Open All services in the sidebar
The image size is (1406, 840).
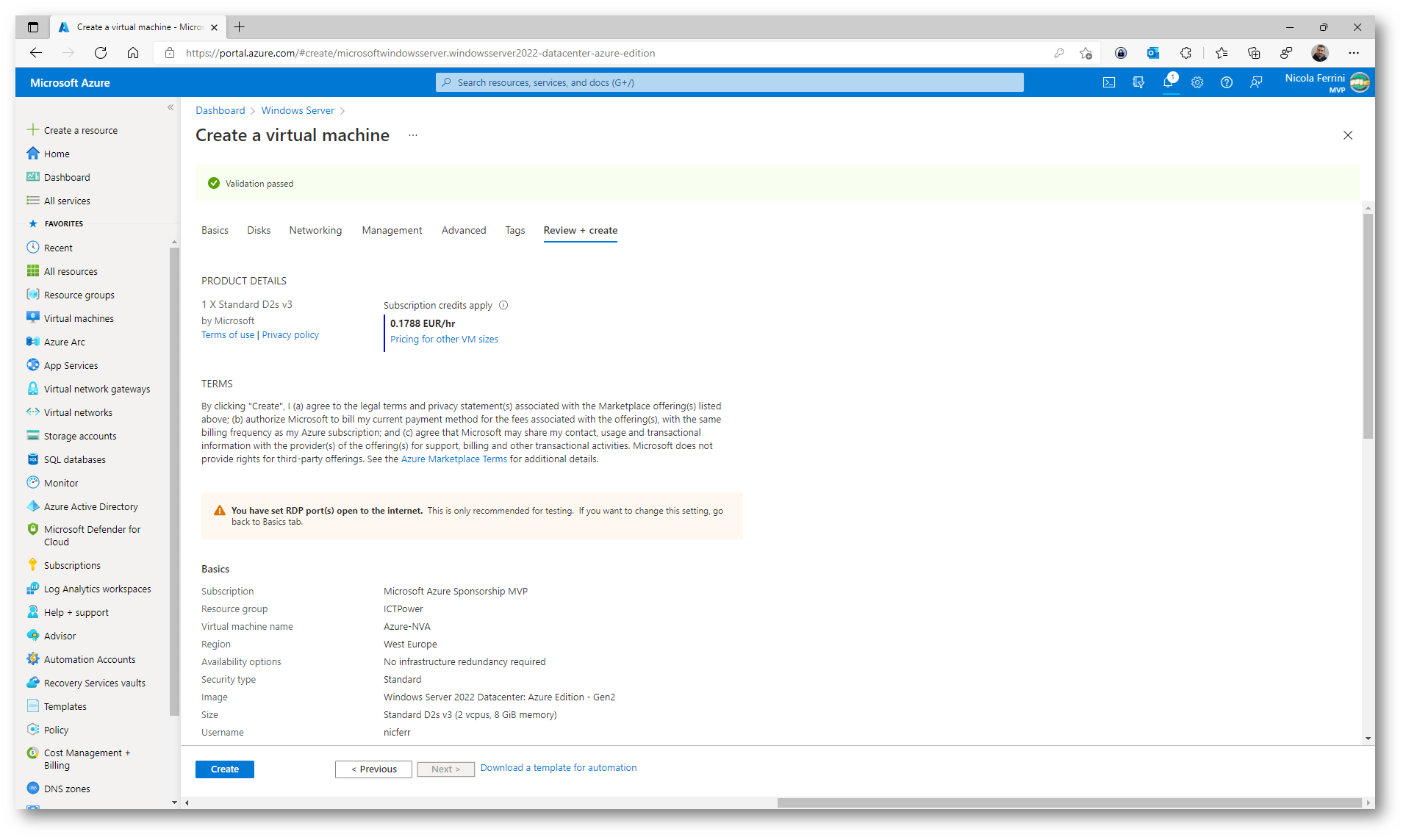tap(67, 201)
